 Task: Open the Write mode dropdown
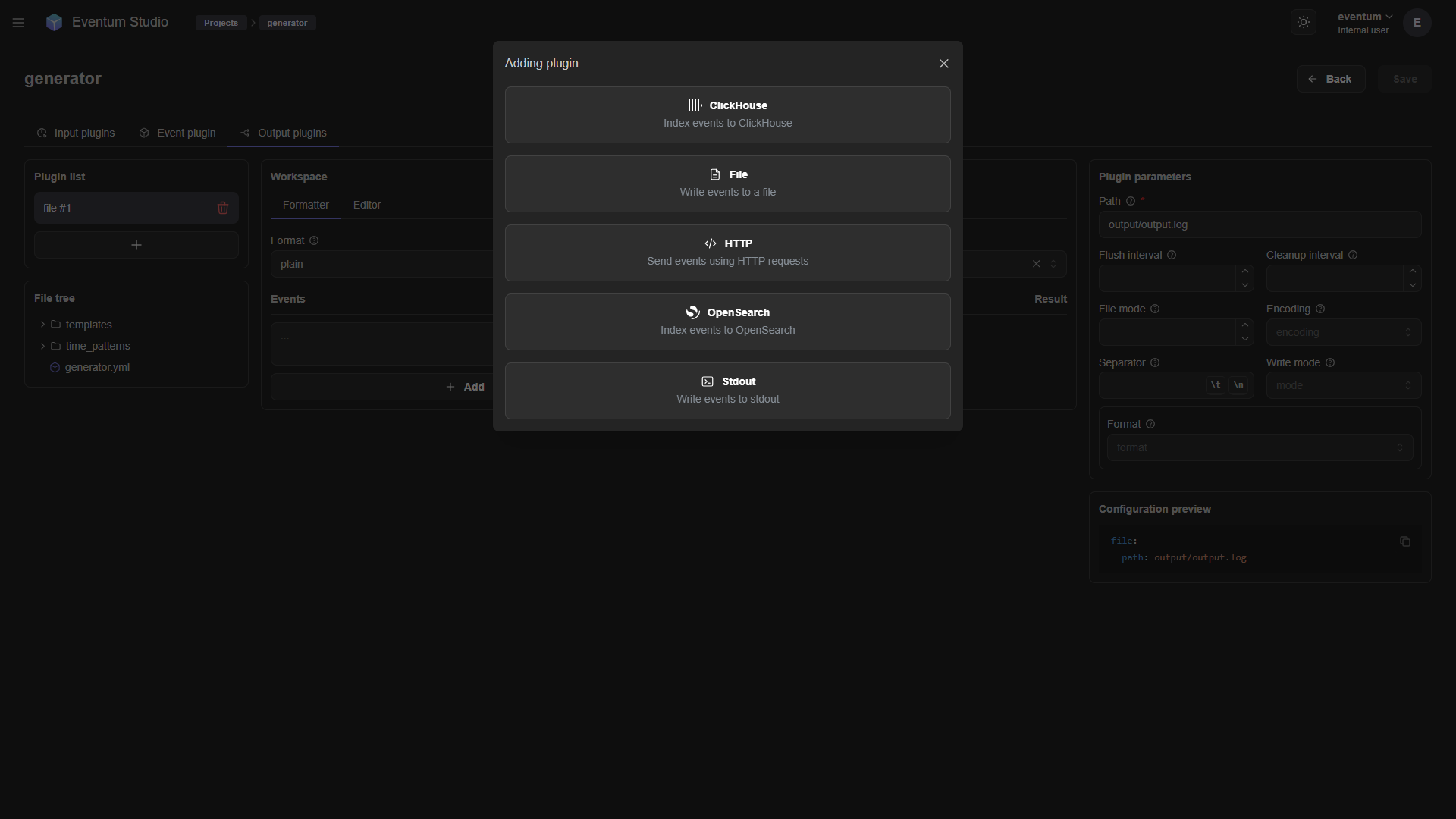tap(1342, 385)
